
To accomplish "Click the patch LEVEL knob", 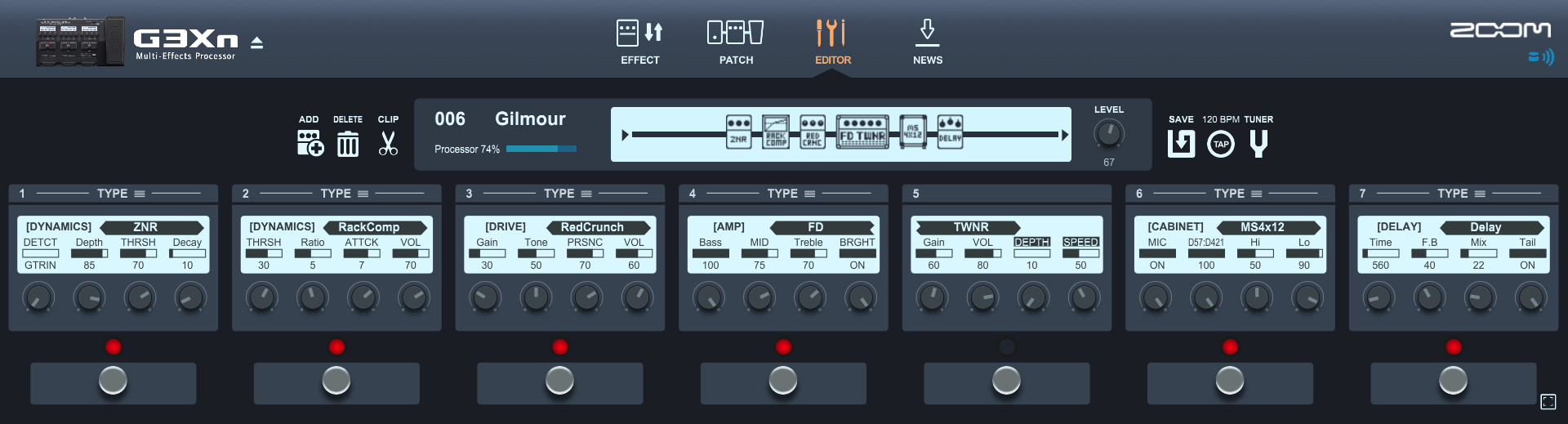I will [x=1108, y=134].
